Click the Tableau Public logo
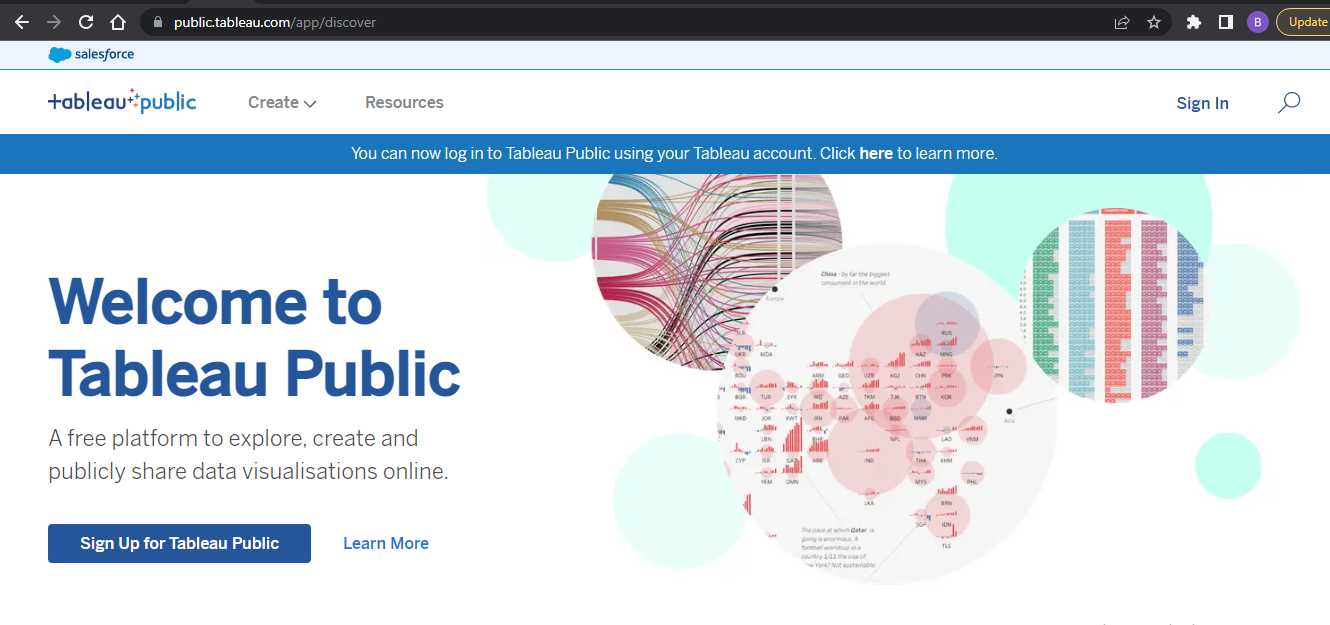1330x625 pixels. click(x=122, y=102)
